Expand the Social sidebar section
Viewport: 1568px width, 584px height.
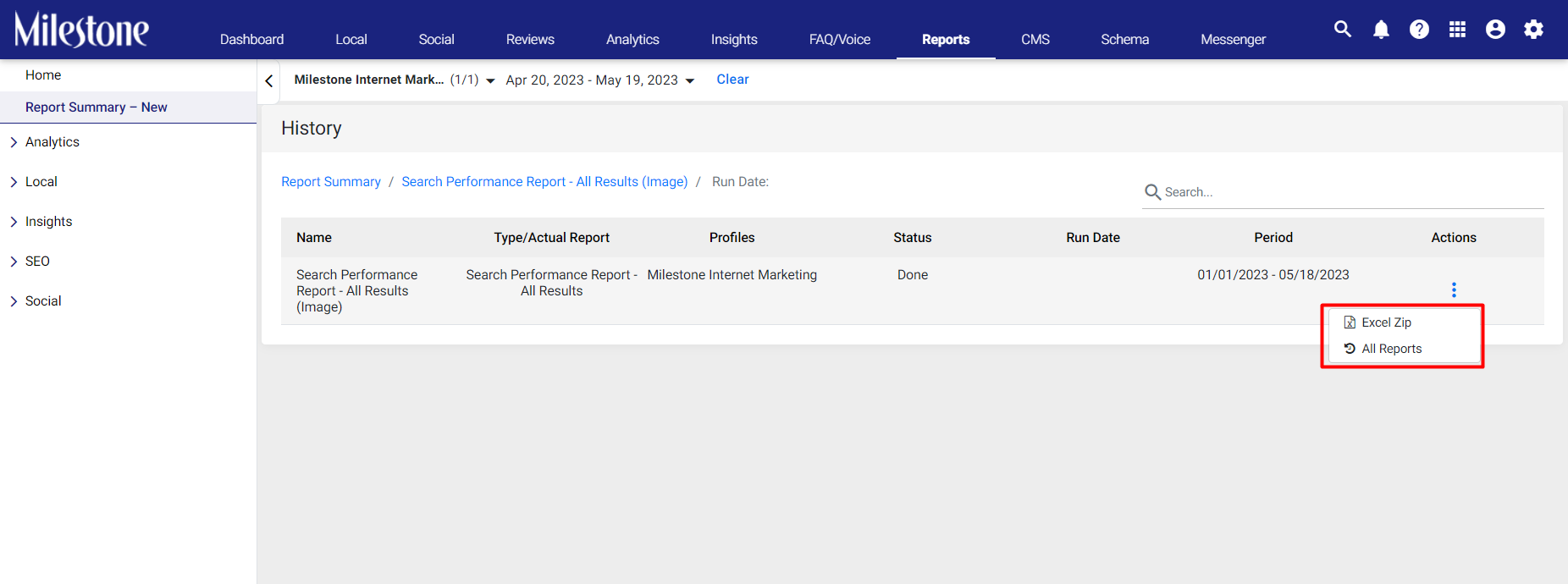14,301
